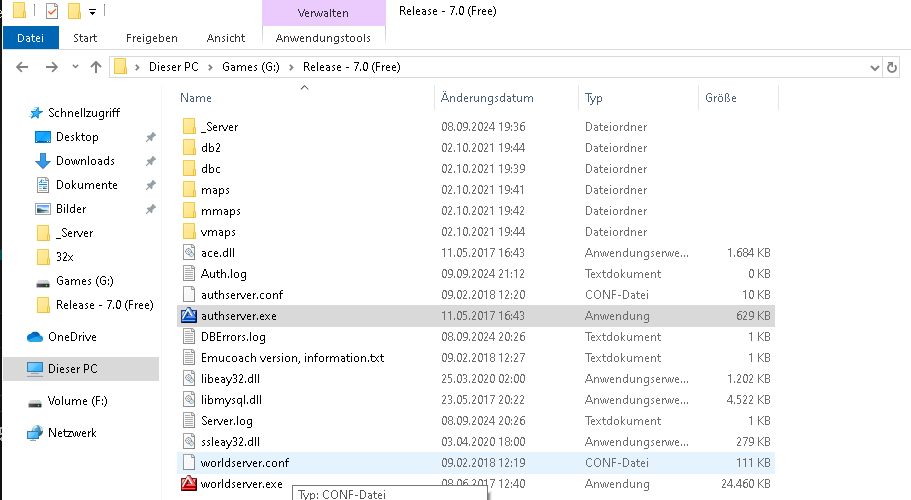Viewport: 911px width, 500px height.
Task: Click the refresh button beside address bar
Action: click(892, 67)
